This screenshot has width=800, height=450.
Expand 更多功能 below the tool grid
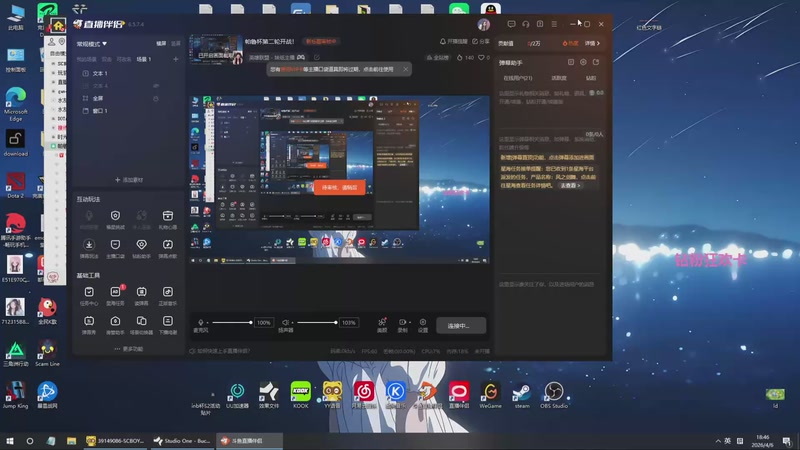(129, 349)
